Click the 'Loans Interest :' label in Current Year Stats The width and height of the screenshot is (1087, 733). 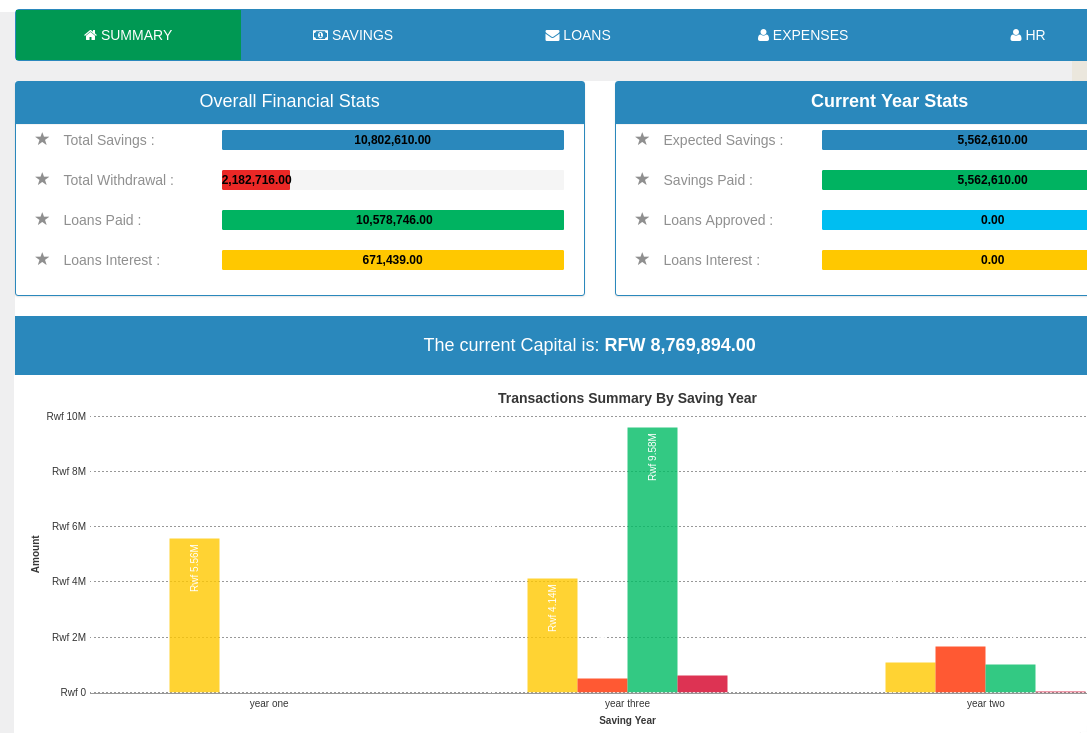click(711, 260)
